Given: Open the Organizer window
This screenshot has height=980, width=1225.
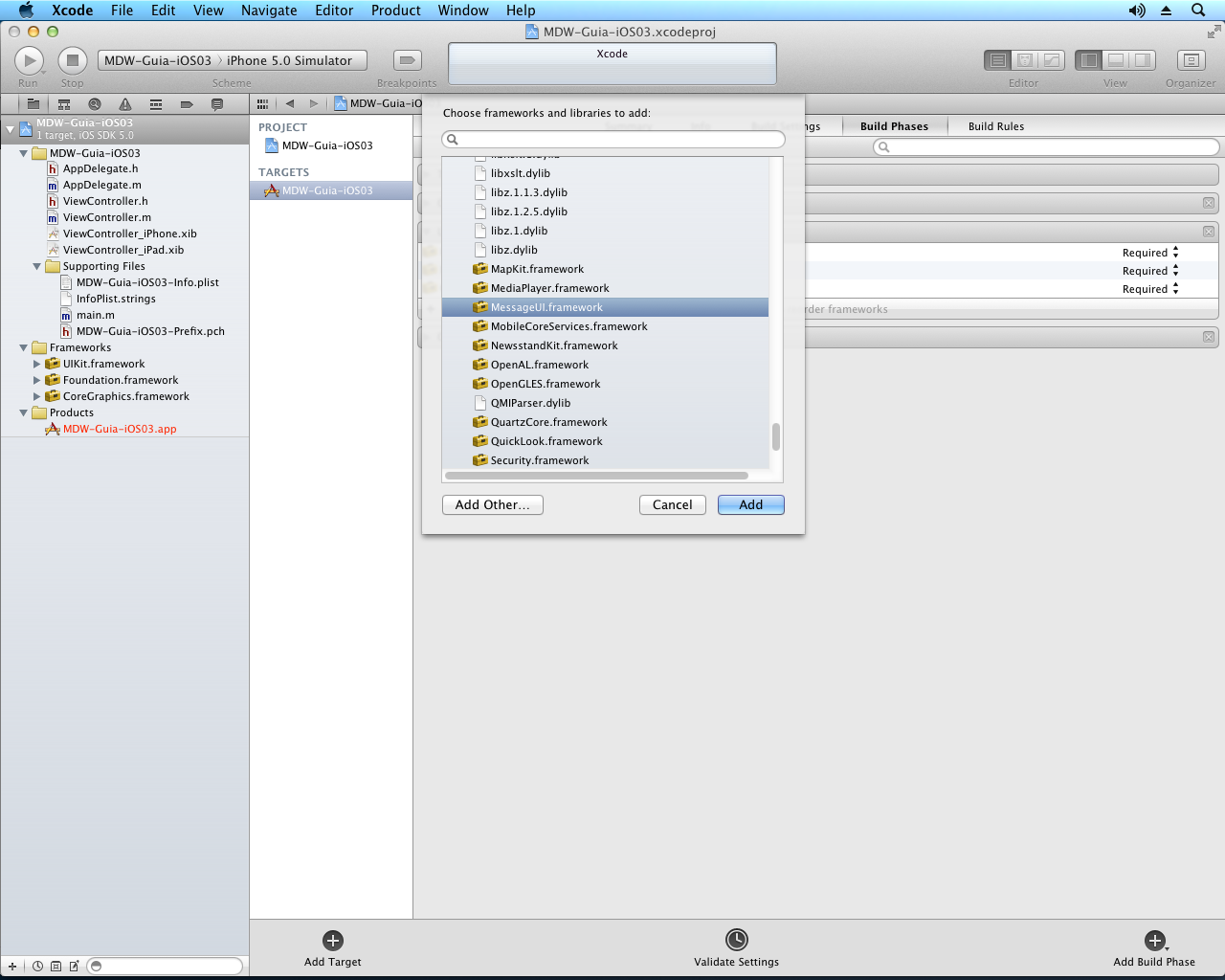Looking at the screenshot, I should coord(1191,60).
